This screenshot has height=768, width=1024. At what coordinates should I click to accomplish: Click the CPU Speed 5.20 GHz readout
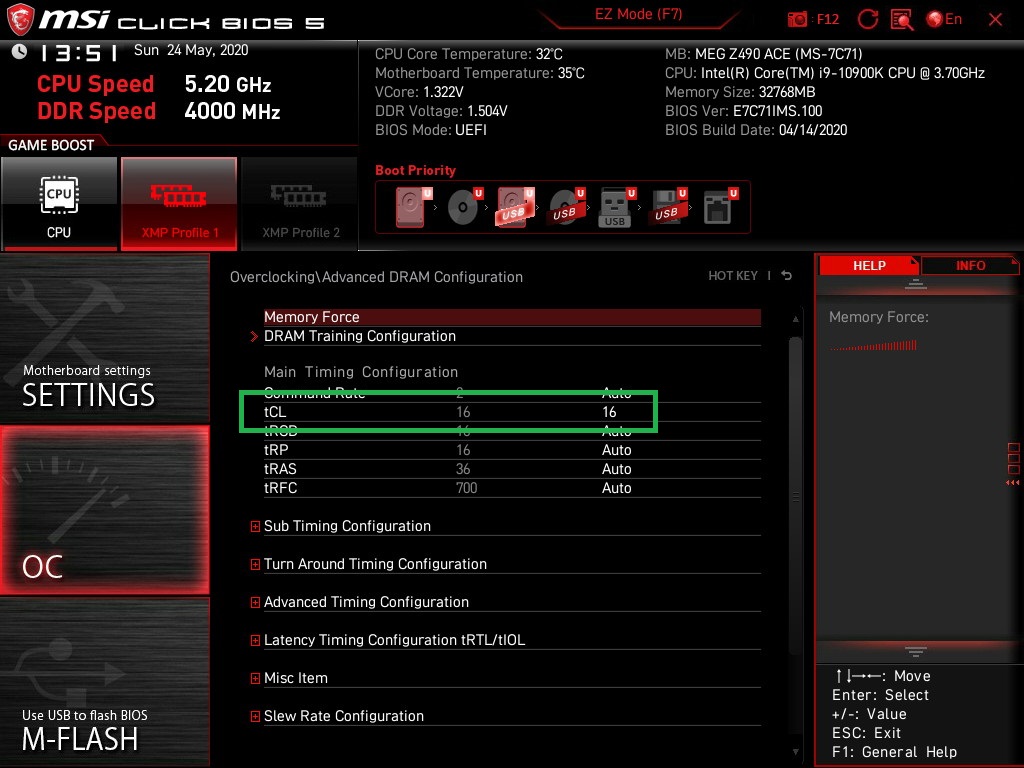click(x=154, y=84)
